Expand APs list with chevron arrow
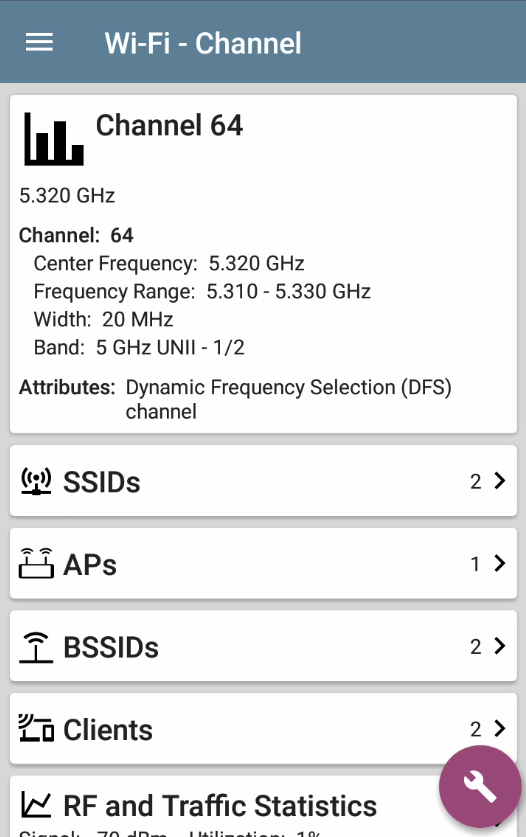526x837 pixels. click(x=500, y=563)
